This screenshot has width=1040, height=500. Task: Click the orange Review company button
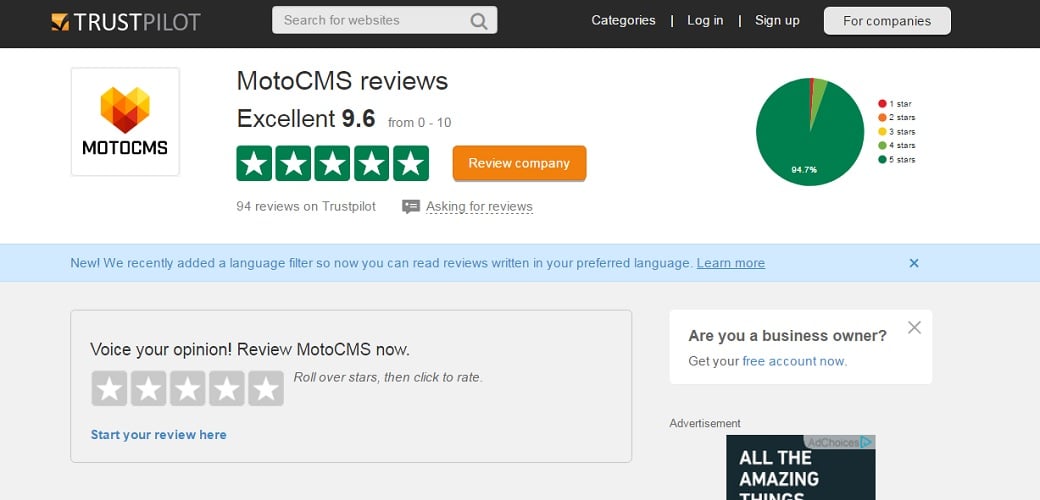point(519,163)
